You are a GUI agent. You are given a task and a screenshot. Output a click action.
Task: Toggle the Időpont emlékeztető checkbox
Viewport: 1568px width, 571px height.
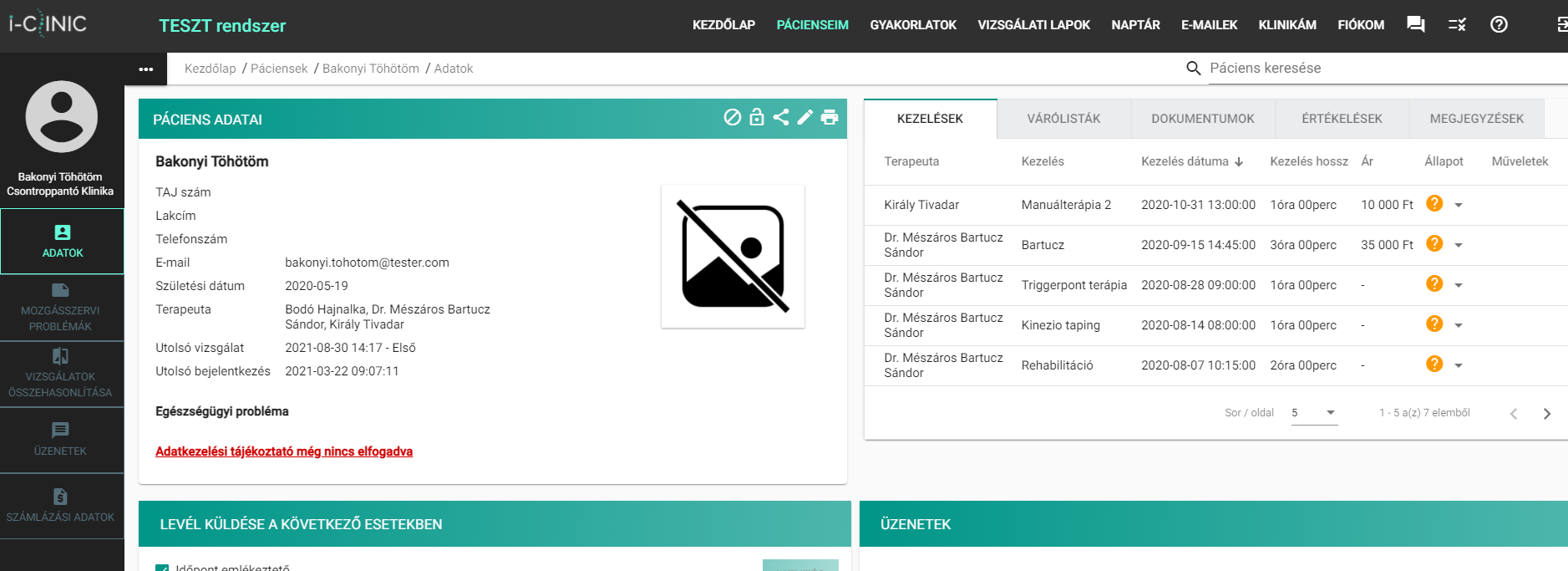point(162,568)
